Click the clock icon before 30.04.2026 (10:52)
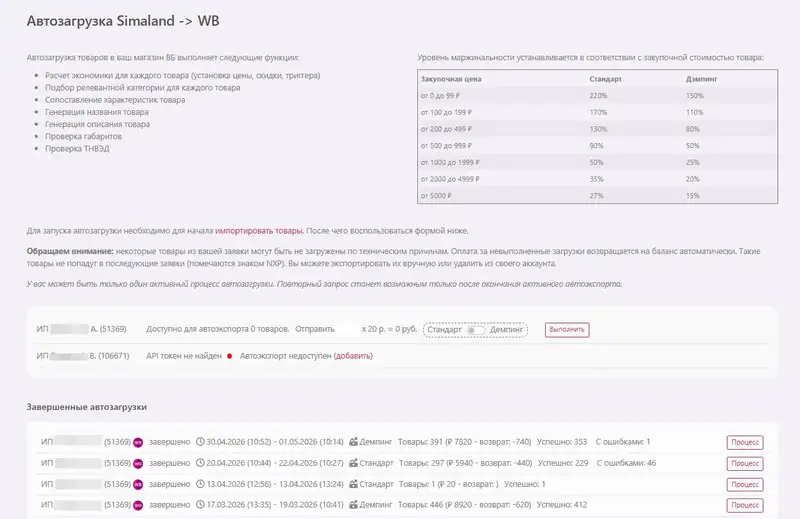800x519 pixels. (200, 441)
